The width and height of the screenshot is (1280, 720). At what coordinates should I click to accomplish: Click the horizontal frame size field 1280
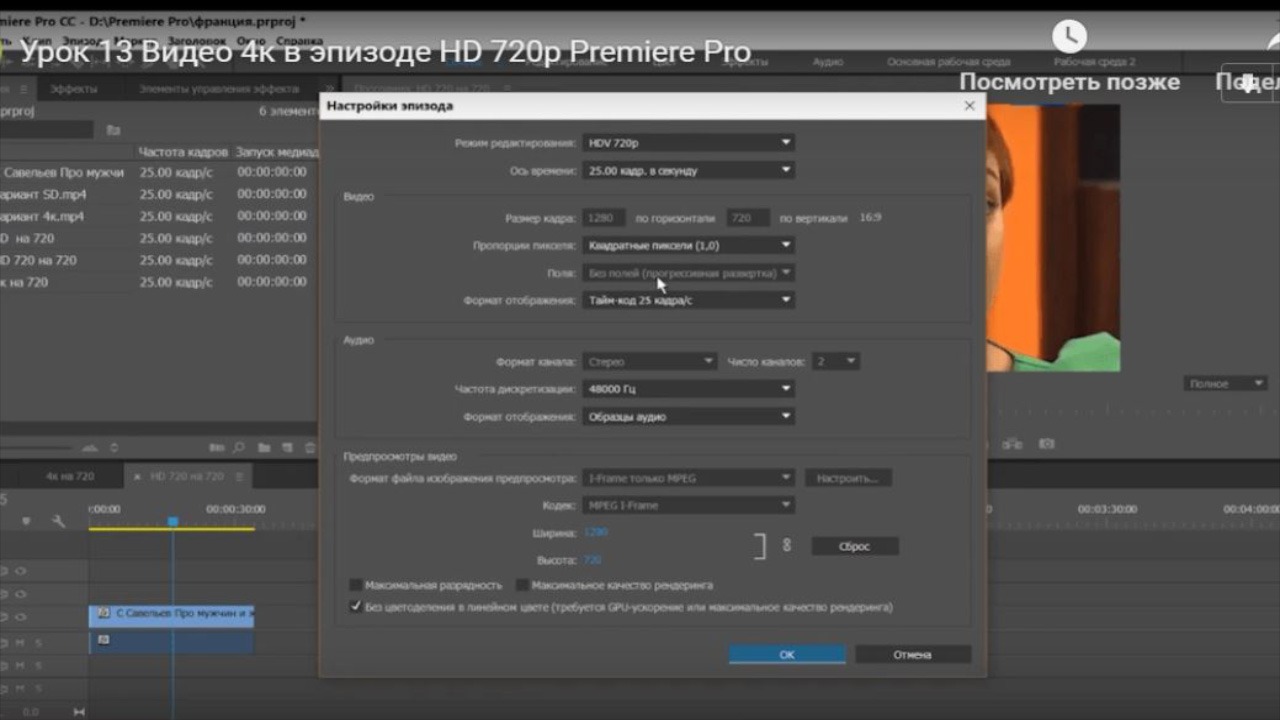coord(604,217)
